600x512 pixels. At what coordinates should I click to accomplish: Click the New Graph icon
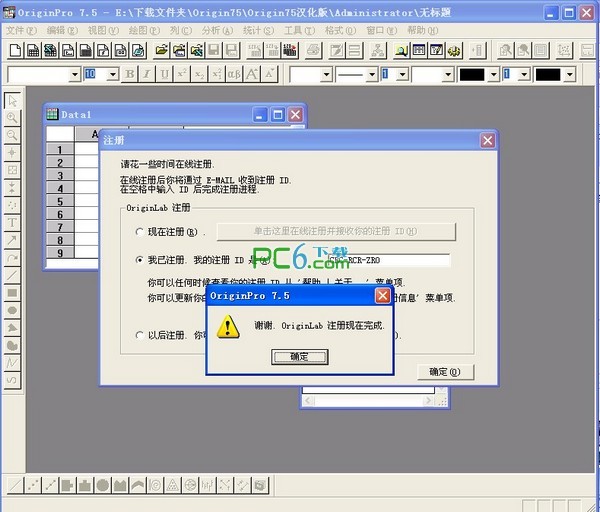(68, 51)
